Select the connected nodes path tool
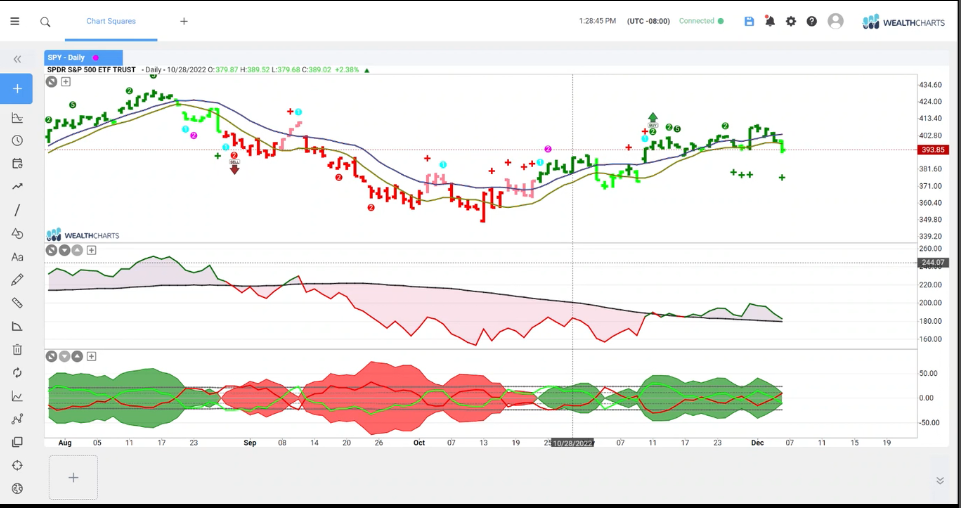 coord(17,419)
